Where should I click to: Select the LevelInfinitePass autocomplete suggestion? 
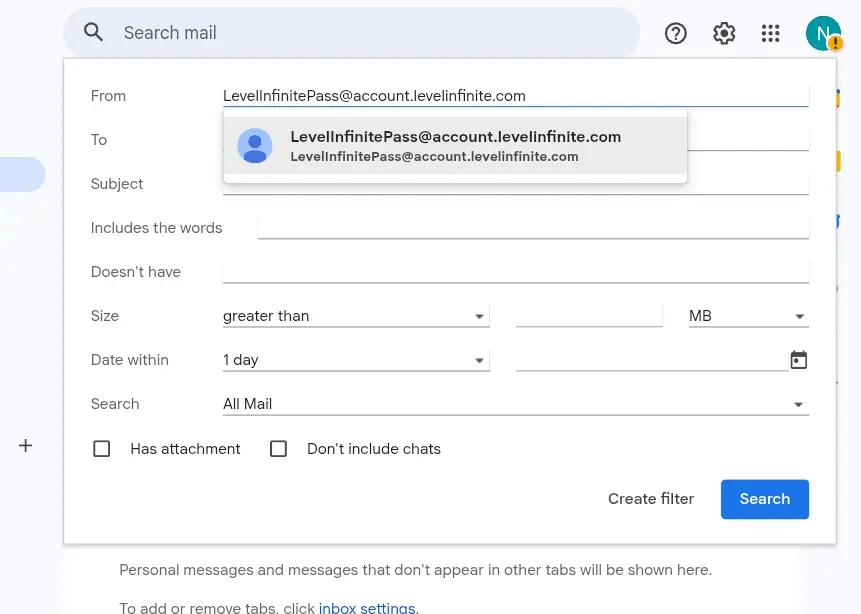coord(455,146)
